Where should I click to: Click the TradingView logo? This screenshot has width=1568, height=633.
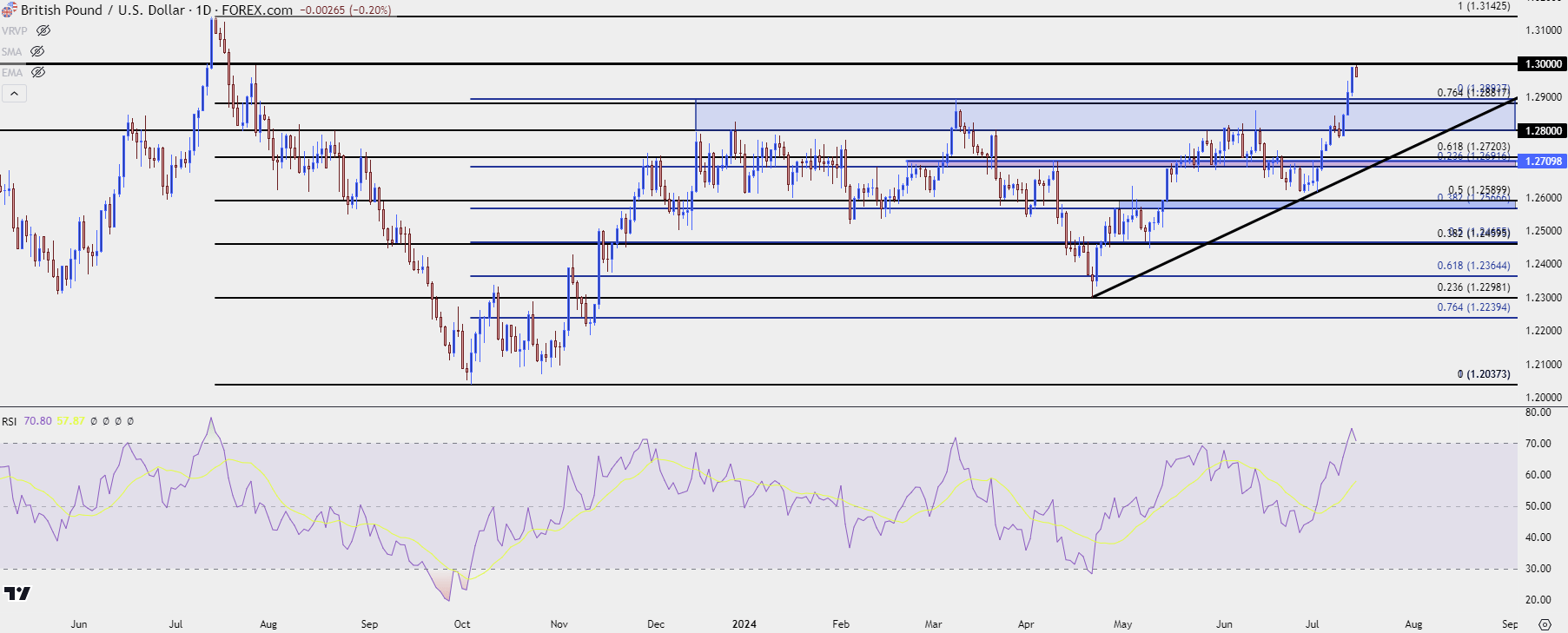click(17, 593)
